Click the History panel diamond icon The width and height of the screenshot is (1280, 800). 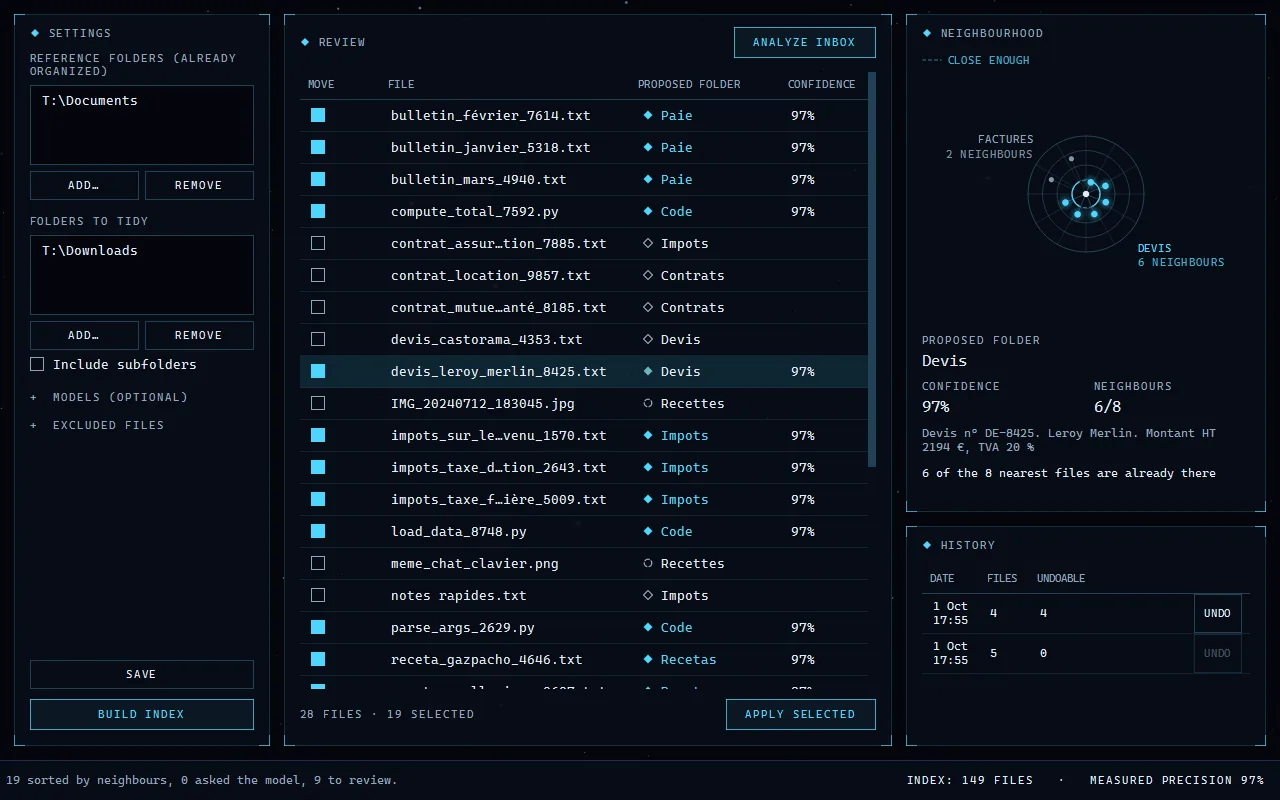pos(927,545)
